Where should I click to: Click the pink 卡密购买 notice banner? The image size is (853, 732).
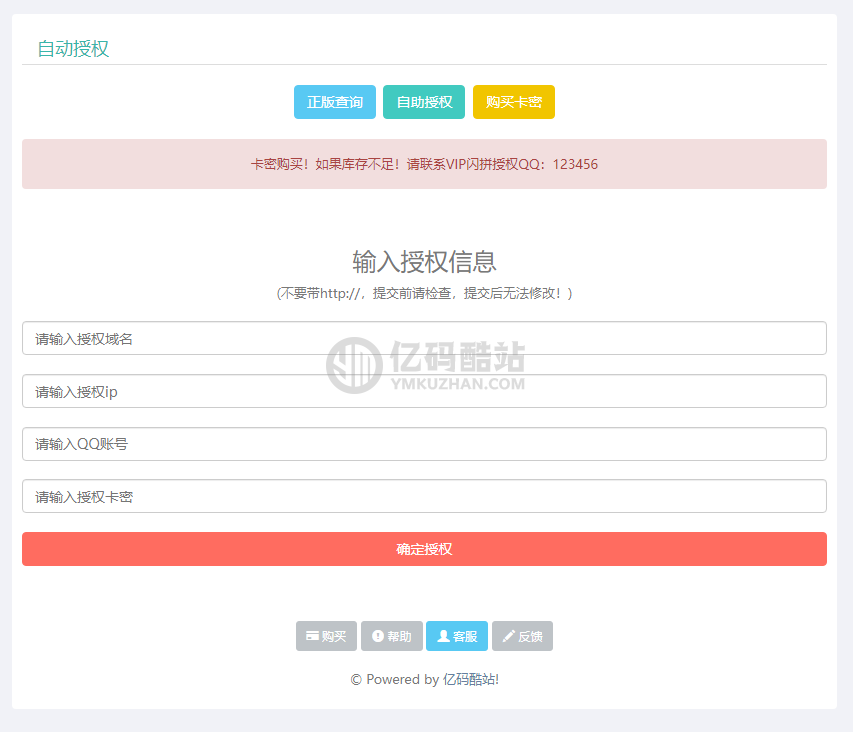(424, 164)
